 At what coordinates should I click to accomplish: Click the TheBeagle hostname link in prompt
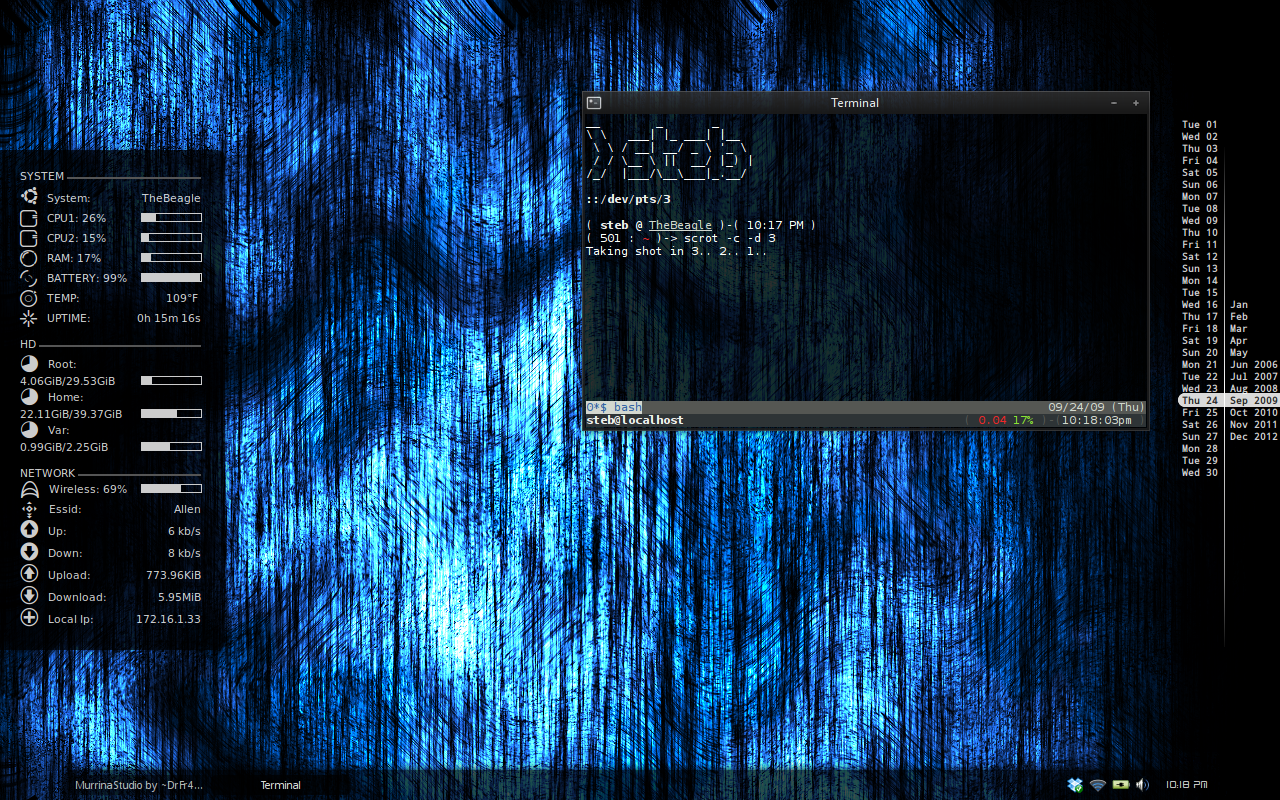click(x=680, y=225)
